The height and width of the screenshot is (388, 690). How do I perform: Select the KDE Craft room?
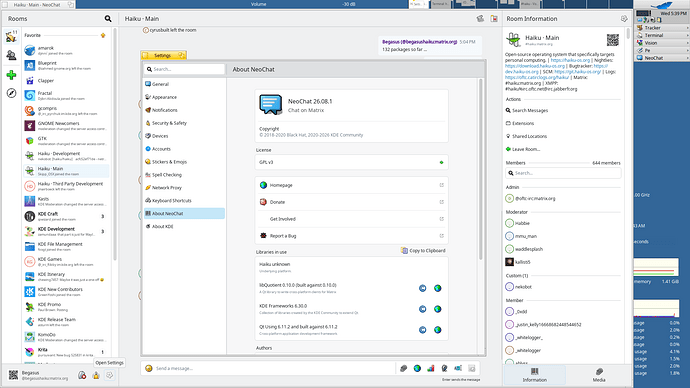(66, 216)
